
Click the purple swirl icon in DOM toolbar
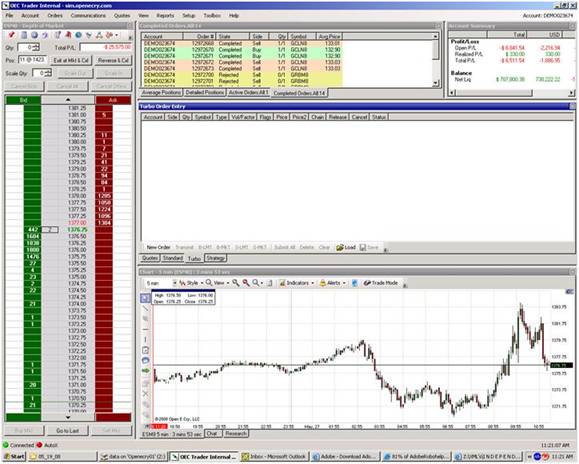(x=45, y=35)
